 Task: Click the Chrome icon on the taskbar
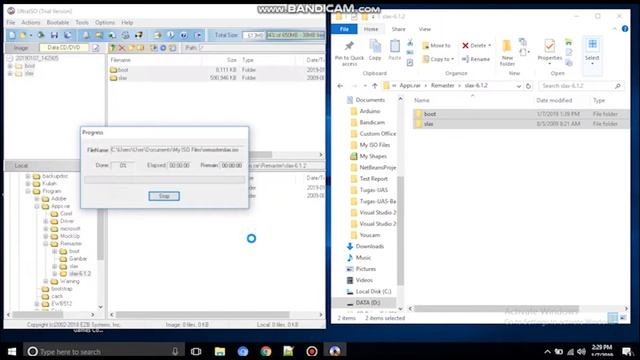pos(266,351)
